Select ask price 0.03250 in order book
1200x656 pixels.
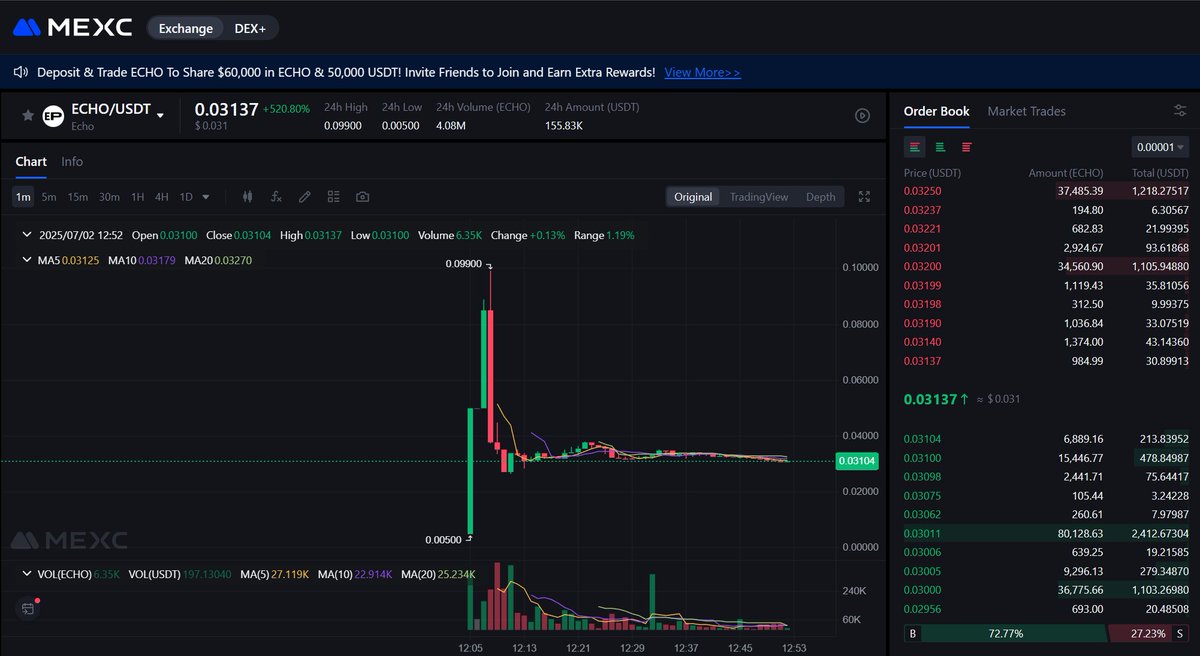point(922,191)
